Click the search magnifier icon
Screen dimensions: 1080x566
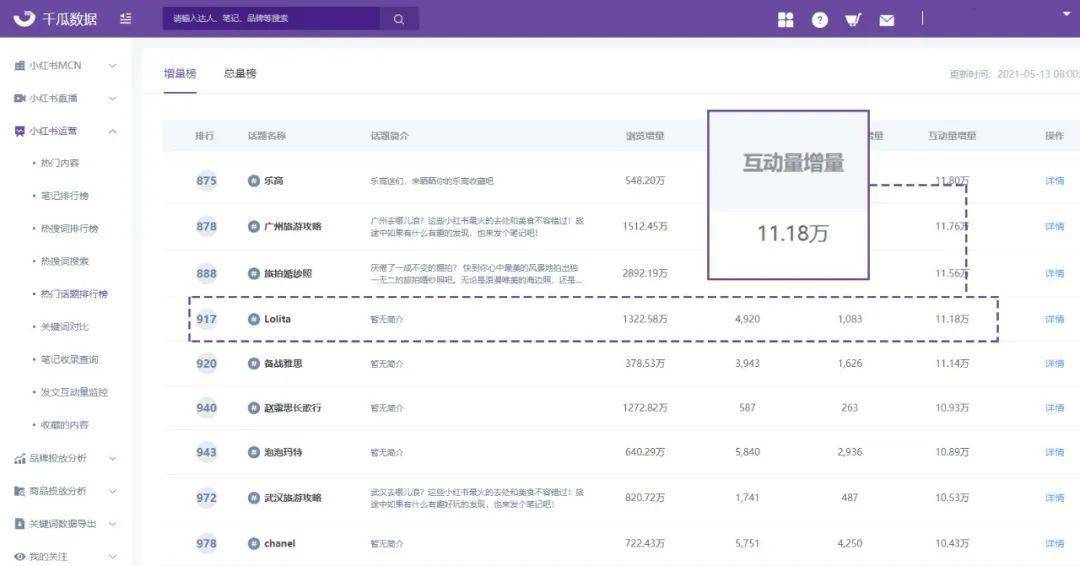tap(399, 19)
